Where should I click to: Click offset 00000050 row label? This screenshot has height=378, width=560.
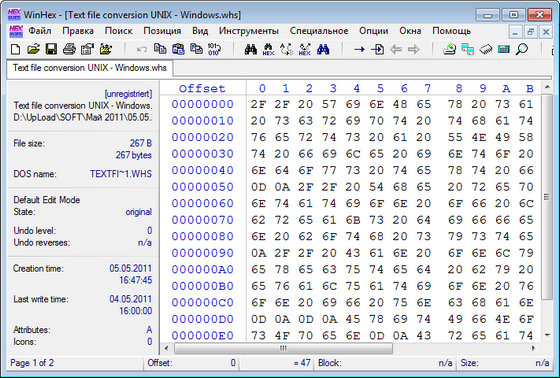(202, 187)
